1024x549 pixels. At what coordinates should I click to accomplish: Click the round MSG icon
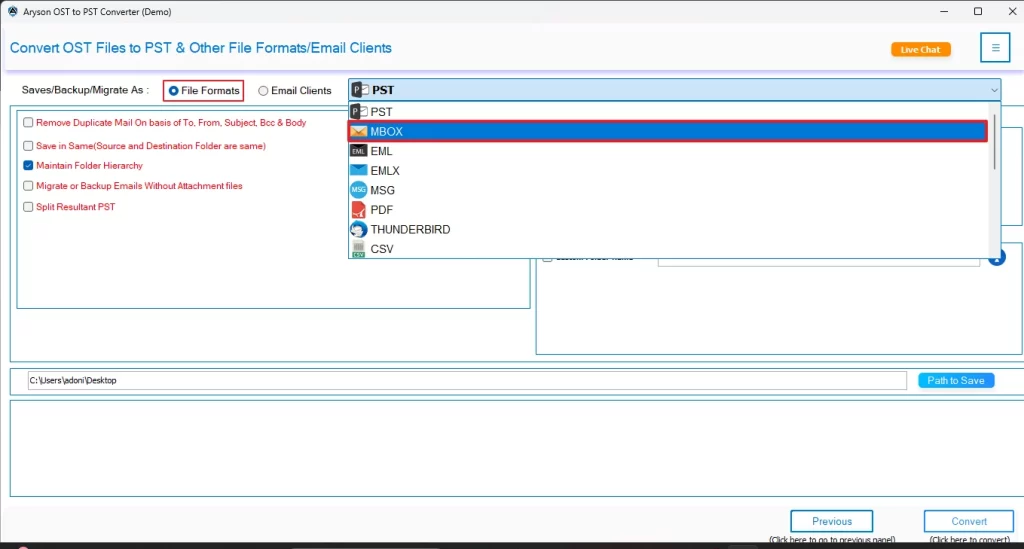point(359,190)
